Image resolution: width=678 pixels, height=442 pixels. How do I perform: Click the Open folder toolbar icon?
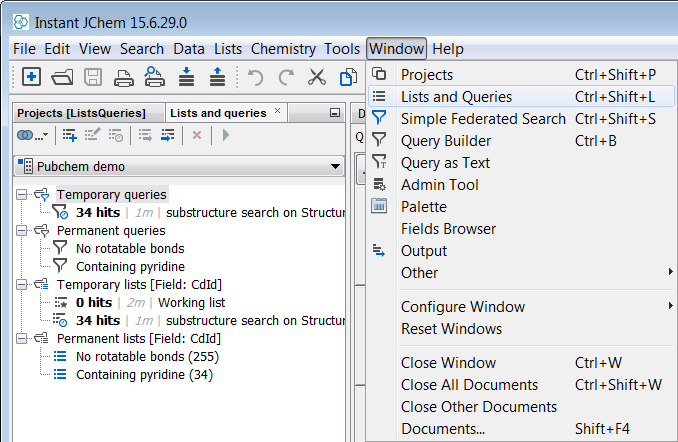pyautogui.click(x=62, y=77)
